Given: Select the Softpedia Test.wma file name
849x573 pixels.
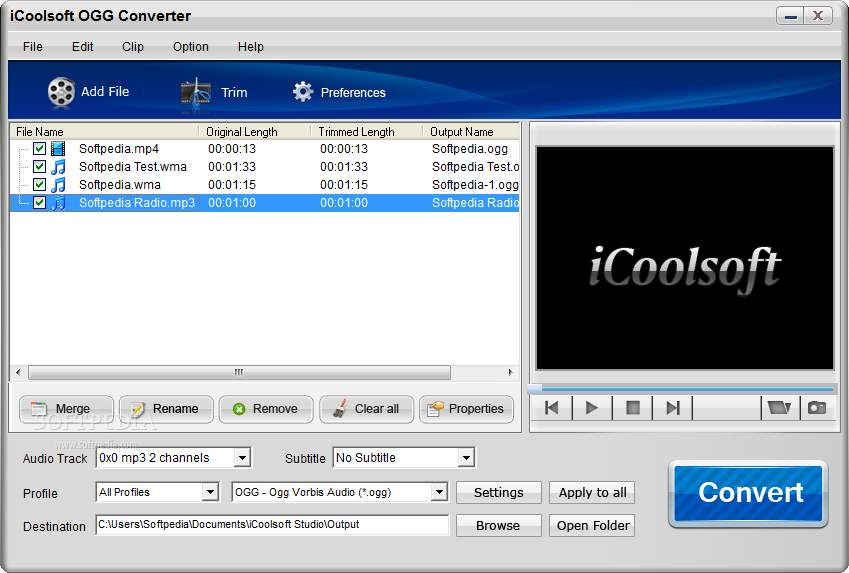Looking at the screenshot, I should click(133, 166).
